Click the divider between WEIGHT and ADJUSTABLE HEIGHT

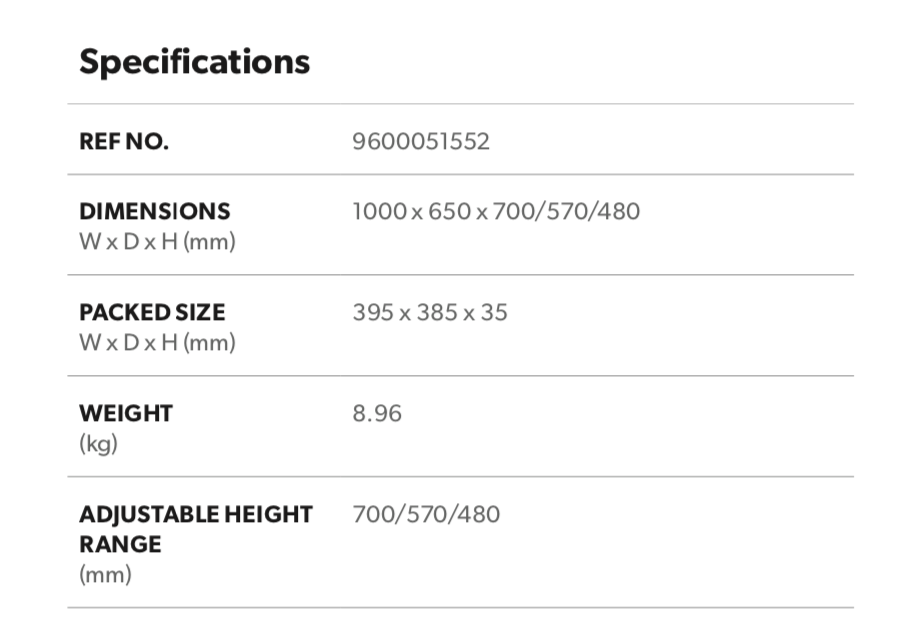point(460,477)
